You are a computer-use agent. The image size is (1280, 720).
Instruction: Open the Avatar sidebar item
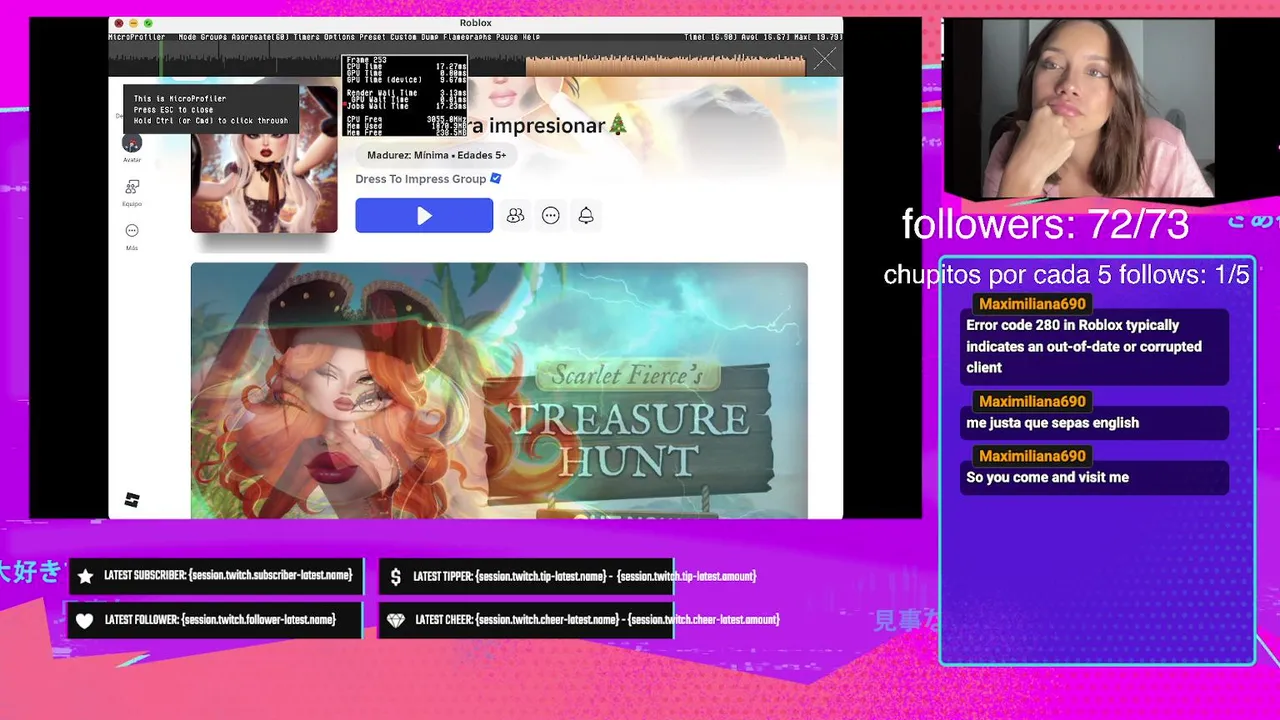click(132, 147)
